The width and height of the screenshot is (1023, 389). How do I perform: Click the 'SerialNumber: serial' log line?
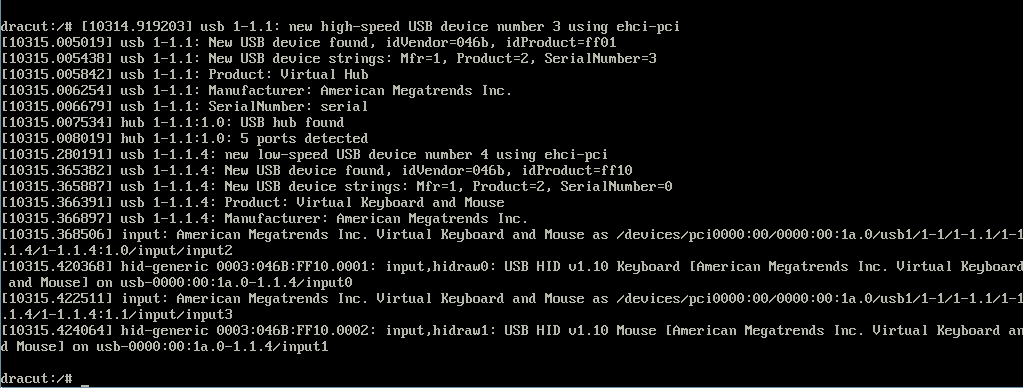click(288, 106)
